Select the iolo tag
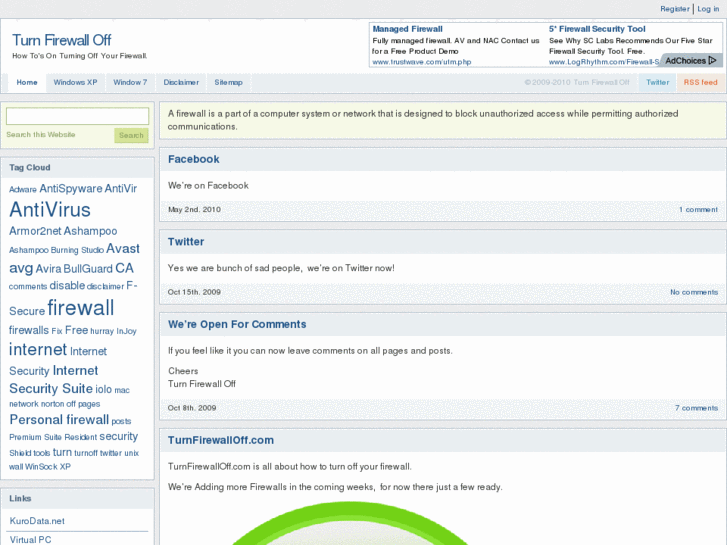 pyautogui.click(x=103, y=389)
